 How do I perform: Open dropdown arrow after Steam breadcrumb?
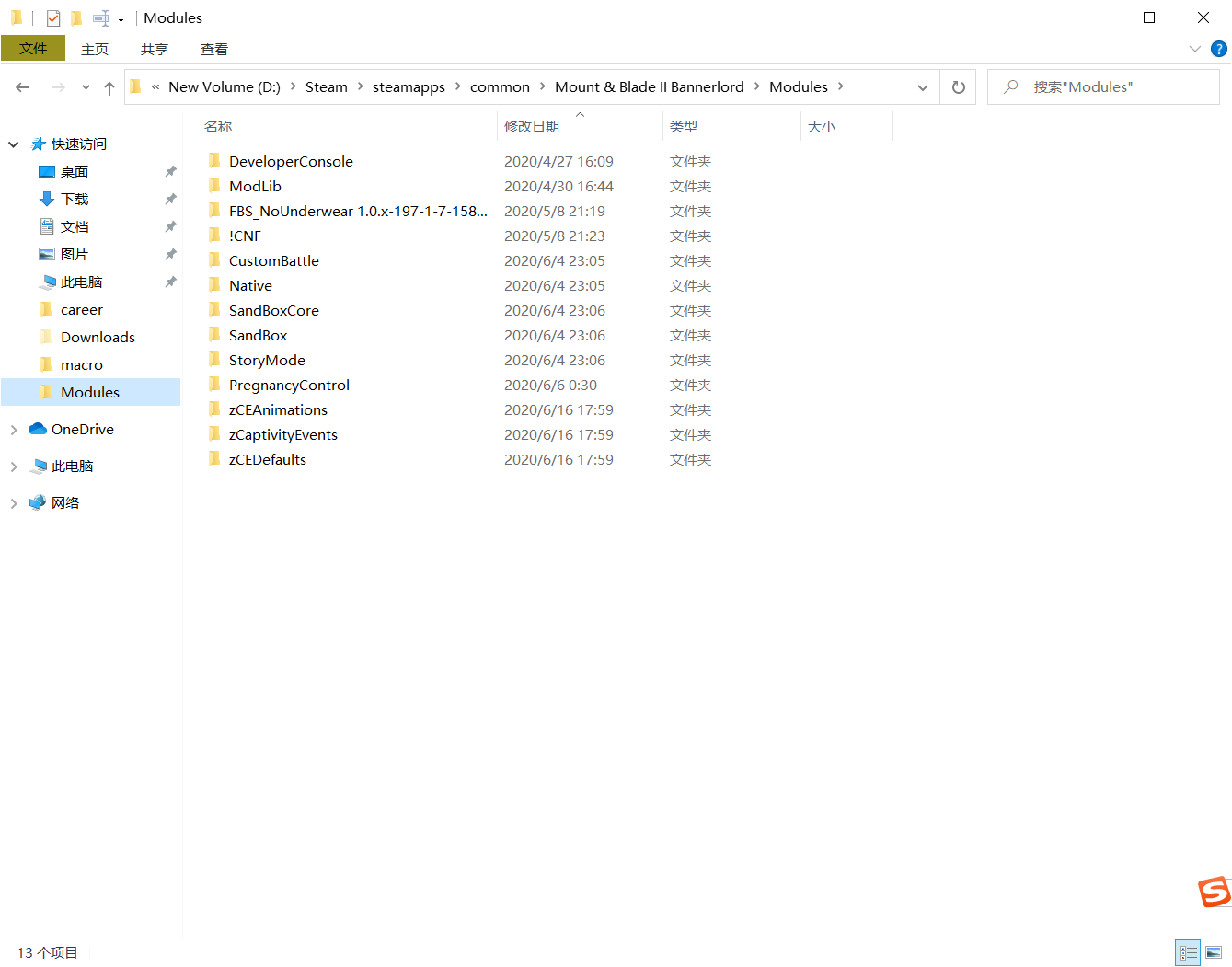point(360,86)
